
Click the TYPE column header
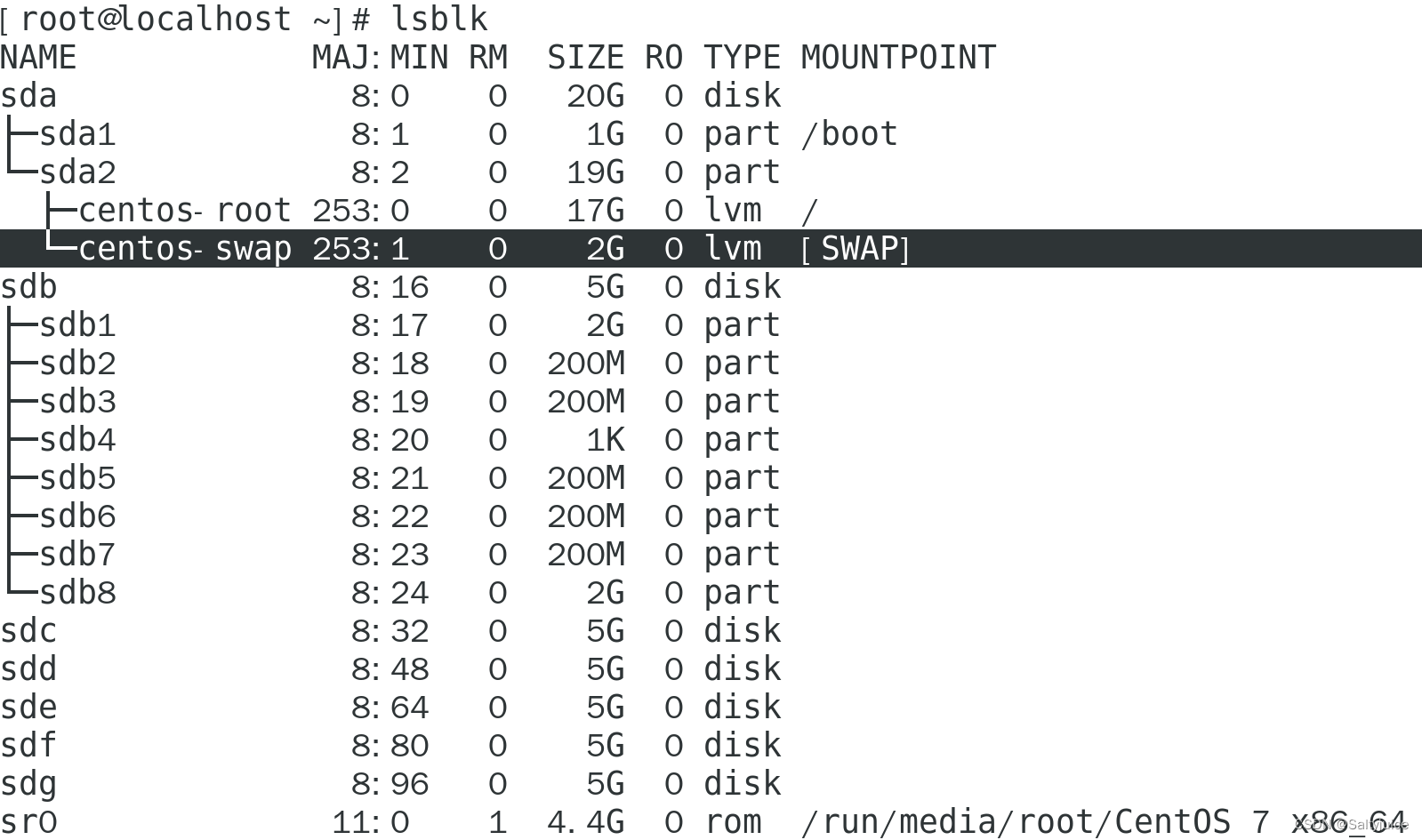742,58
